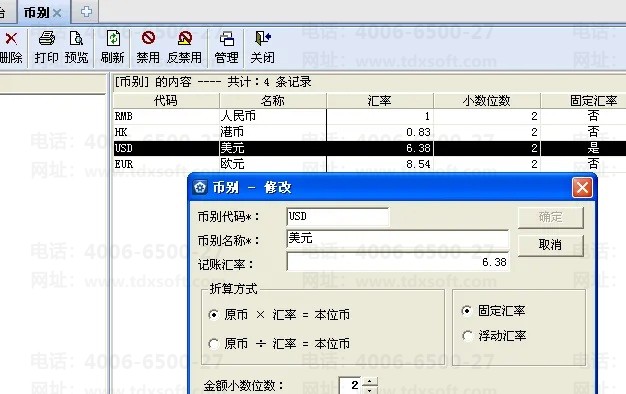The image size is (626, 394).
Task: Select the 固定汇率 radio button
Action: pos(466,310)
